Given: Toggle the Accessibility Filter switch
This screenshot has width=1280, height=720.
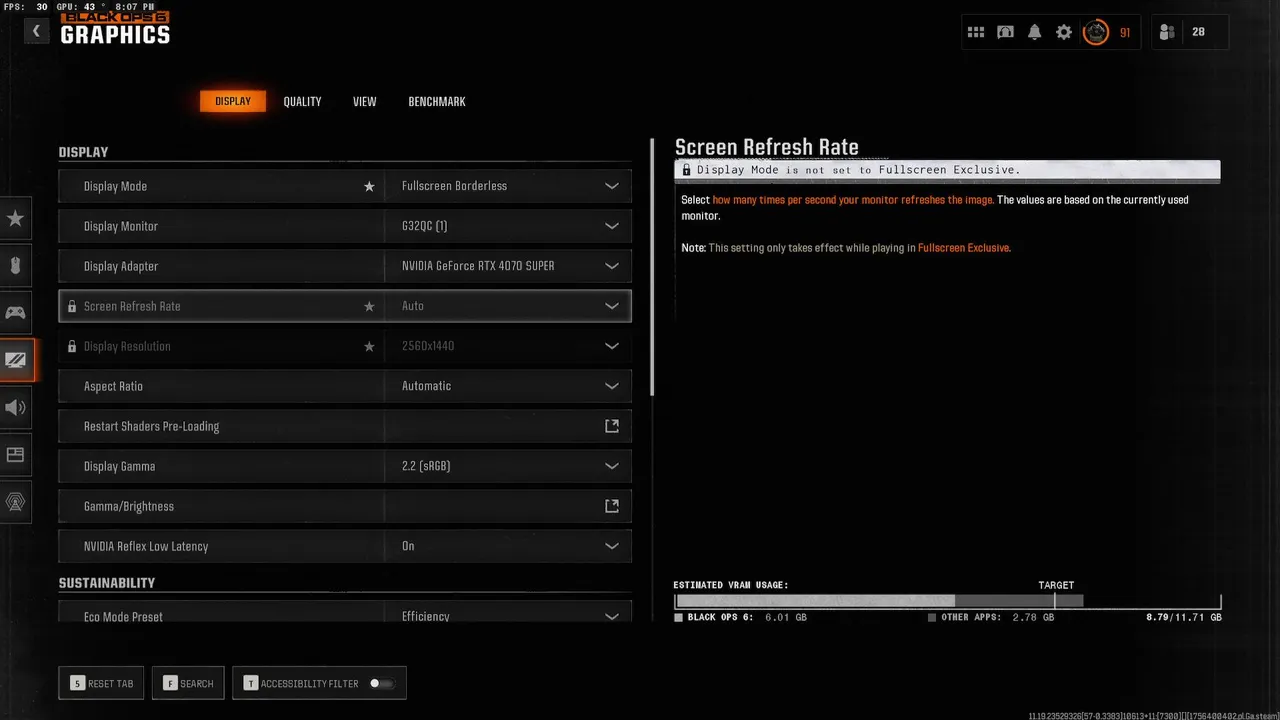Looking at the screenshot, I should tap(382, 683).
